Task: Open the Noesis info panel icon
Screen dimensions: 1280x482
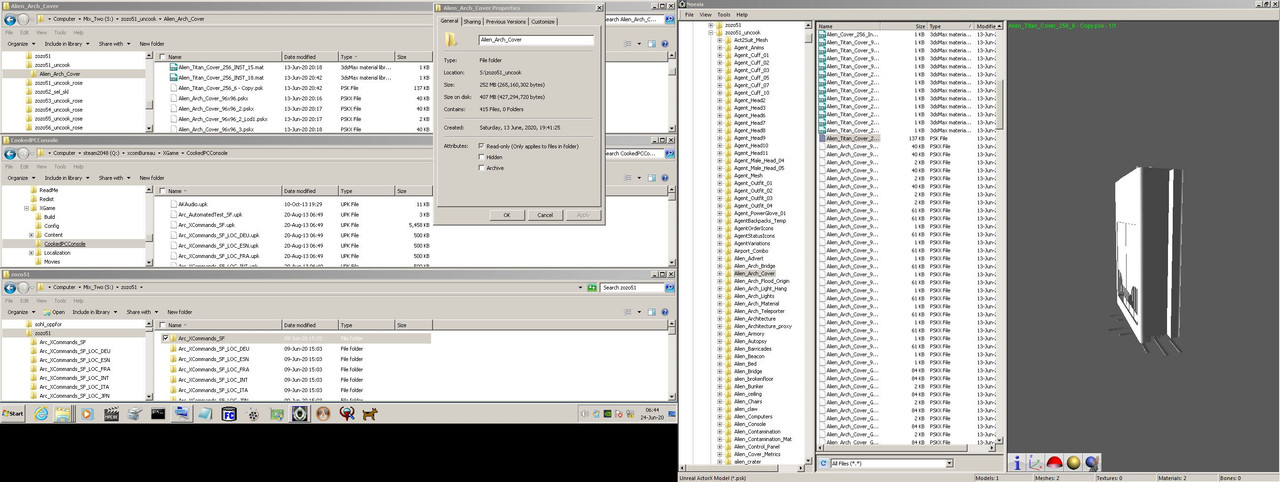Action: [x=1017, y=463]
